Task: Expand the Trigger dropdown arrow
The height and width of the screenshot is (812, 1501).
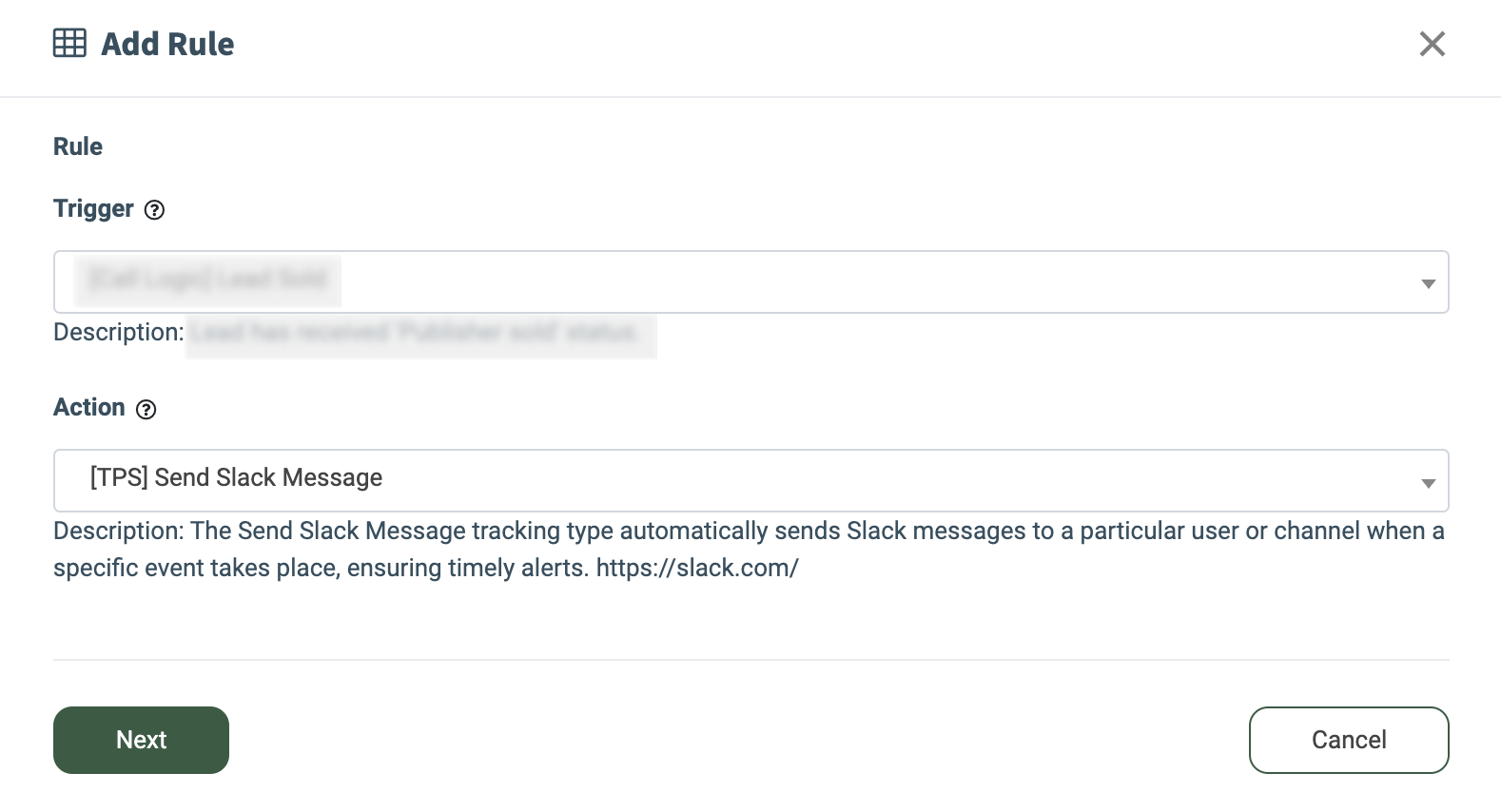Action: click(1428, 283)
